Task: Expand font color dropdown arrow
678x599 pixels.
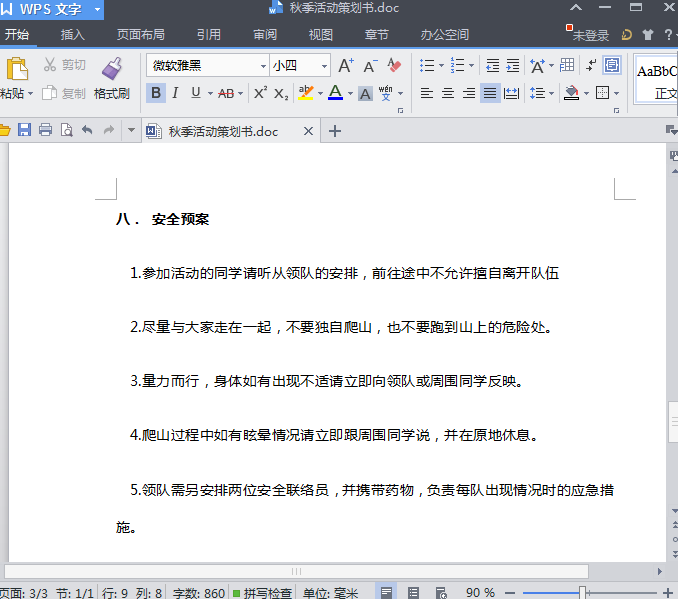Action: (x=350, y=93)
